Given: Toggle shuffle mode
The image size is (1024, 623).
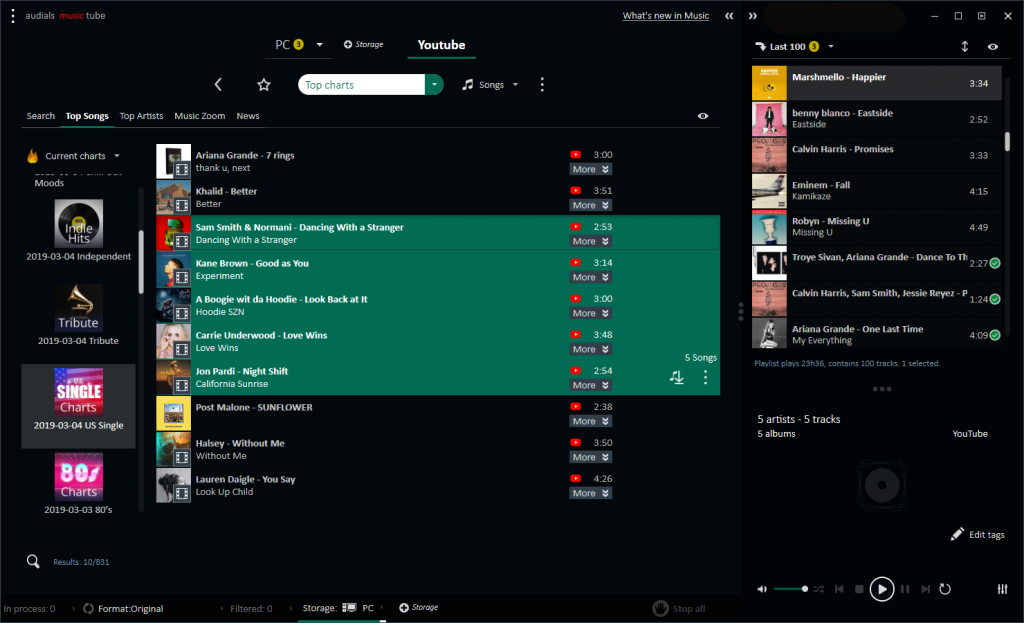Looking at the screenshot, I should pos(819,589).
